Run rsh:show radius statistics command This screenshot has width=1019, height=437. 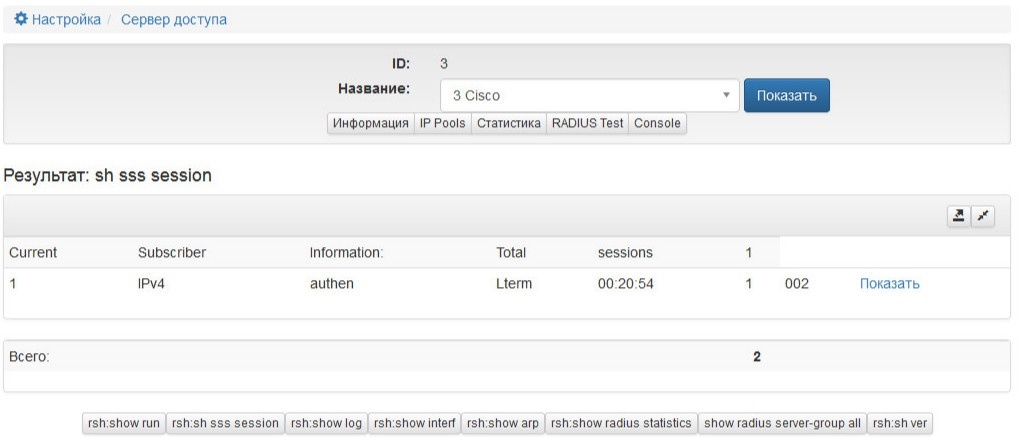(x=621, y=423)
